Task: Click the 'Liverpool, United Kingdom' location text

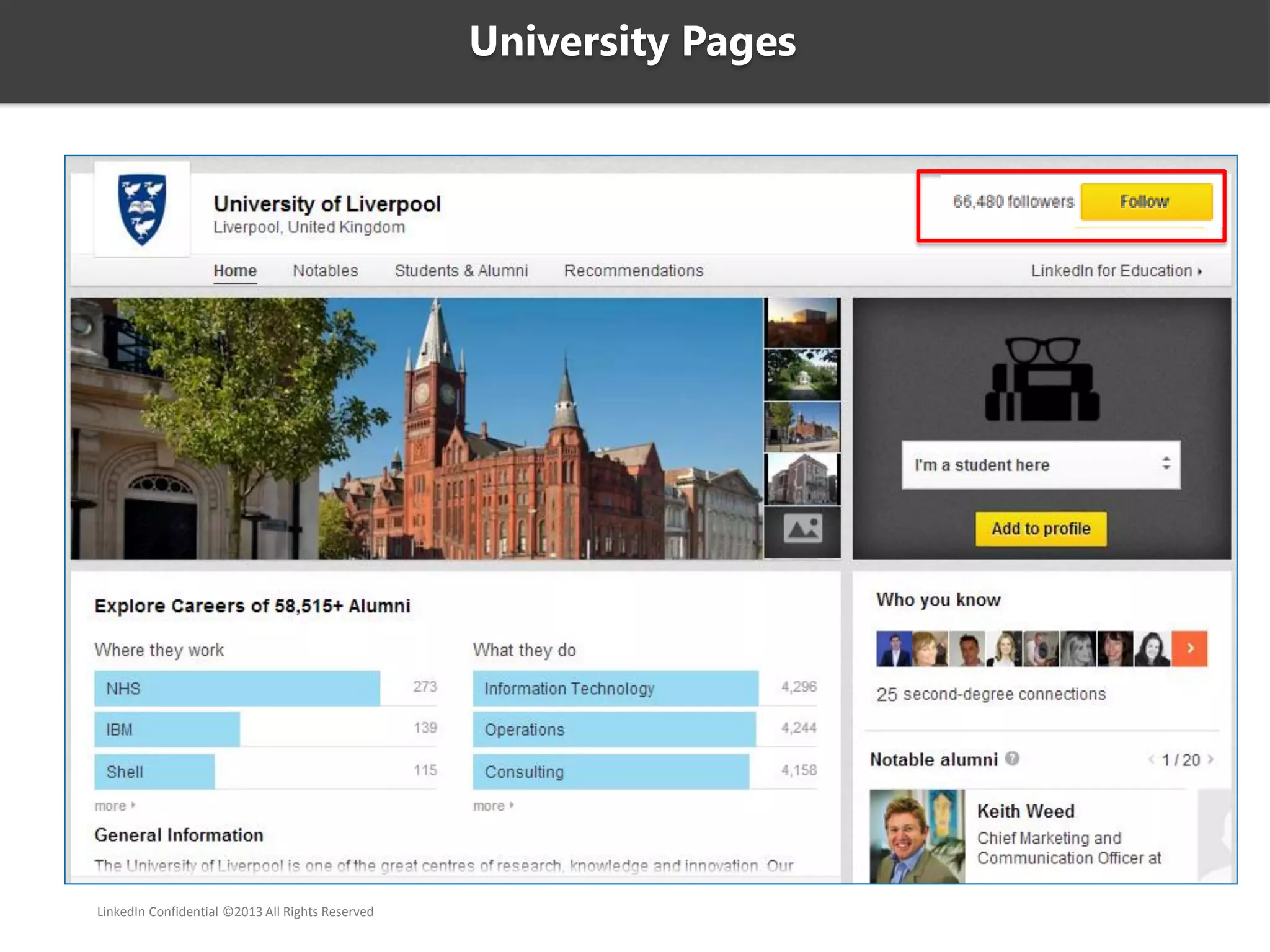Action: pos(309,227)
